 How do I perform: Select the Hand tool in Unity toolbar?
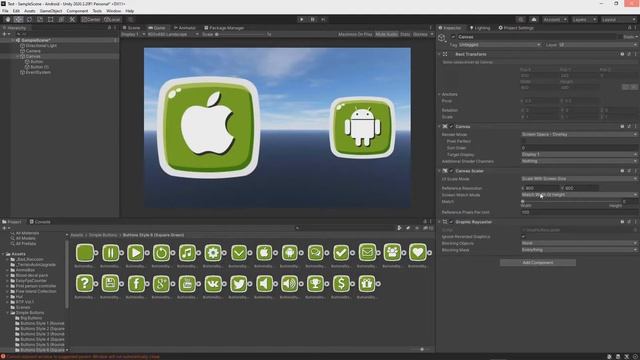(7, 19)
